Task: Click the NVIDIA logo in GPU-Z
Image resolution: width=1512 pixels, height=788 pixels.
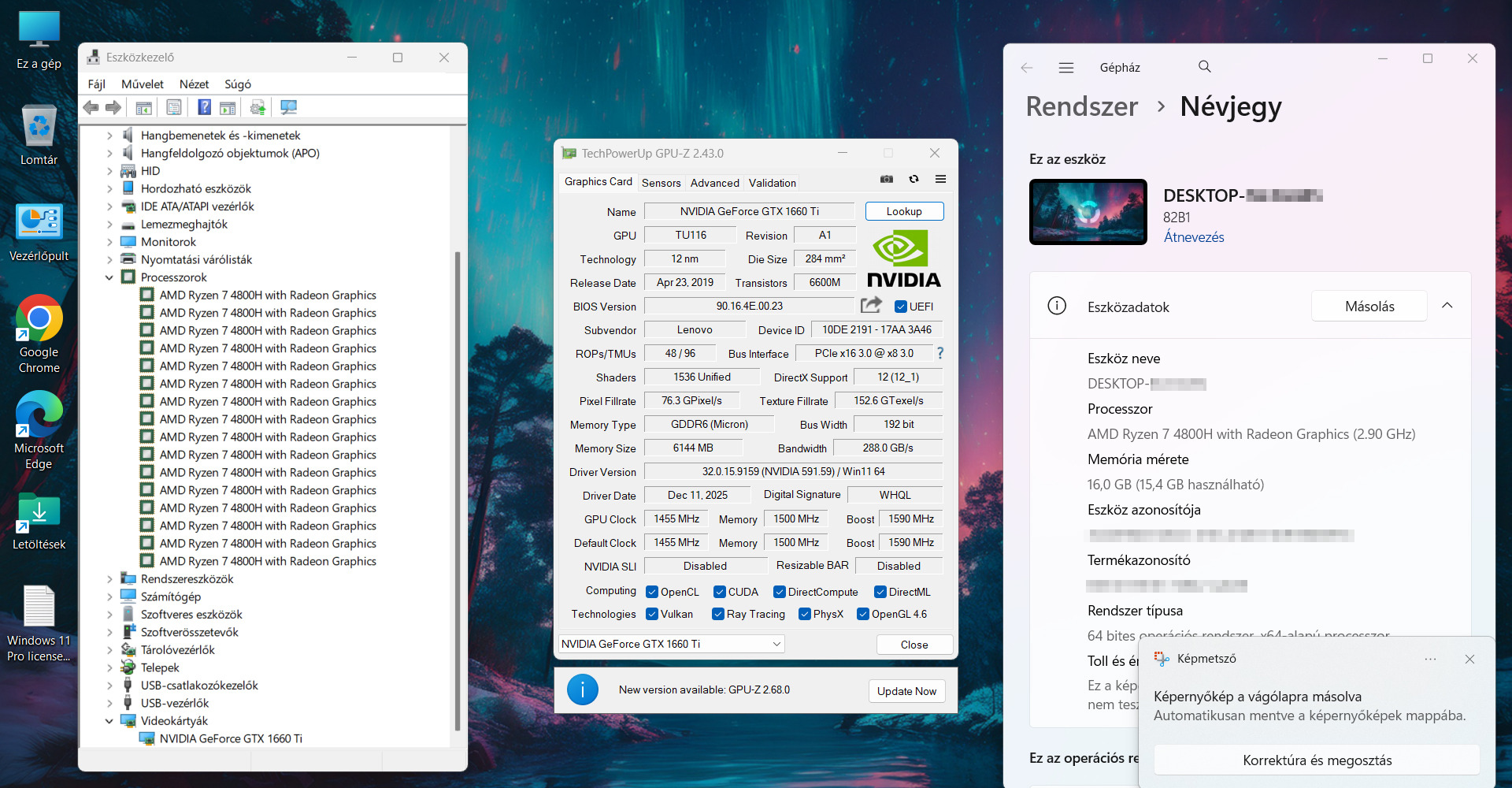Action: [x=903, y=259]
